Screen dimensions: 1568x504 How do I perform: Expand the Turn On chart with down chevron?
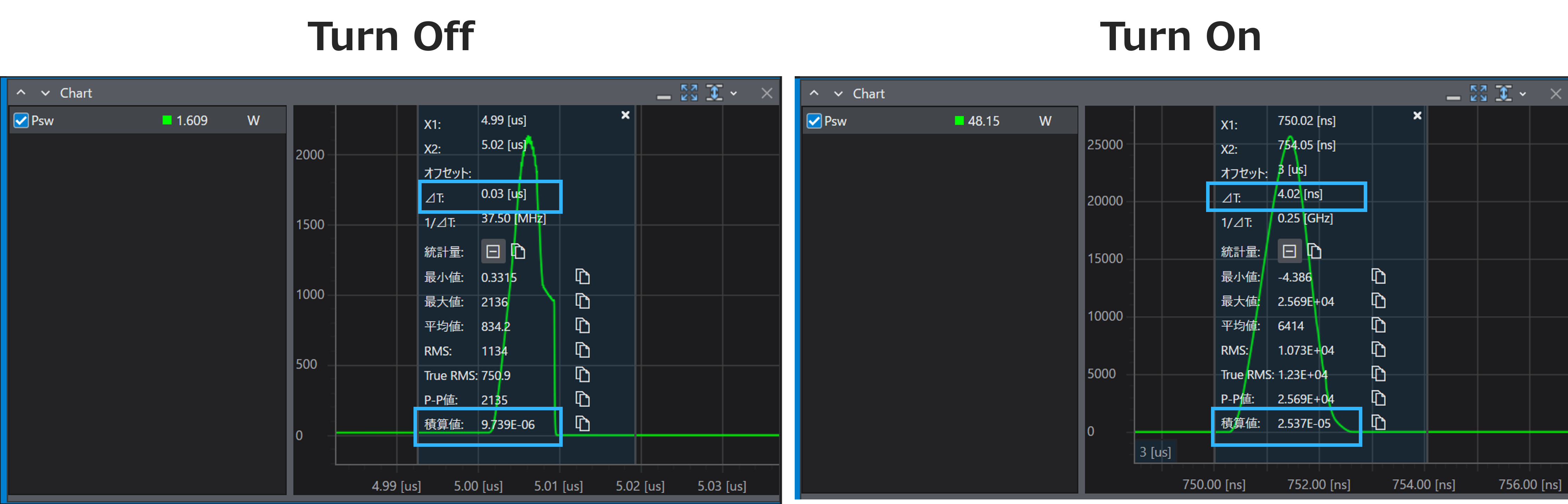(838, 94)
